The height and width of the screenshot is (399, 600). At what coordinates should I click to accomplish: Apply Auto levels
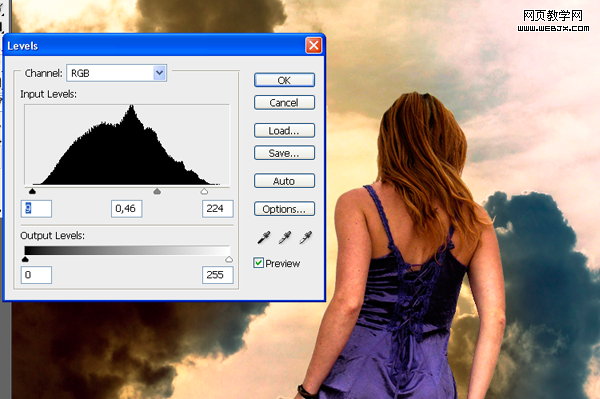(x=284, y=181)
